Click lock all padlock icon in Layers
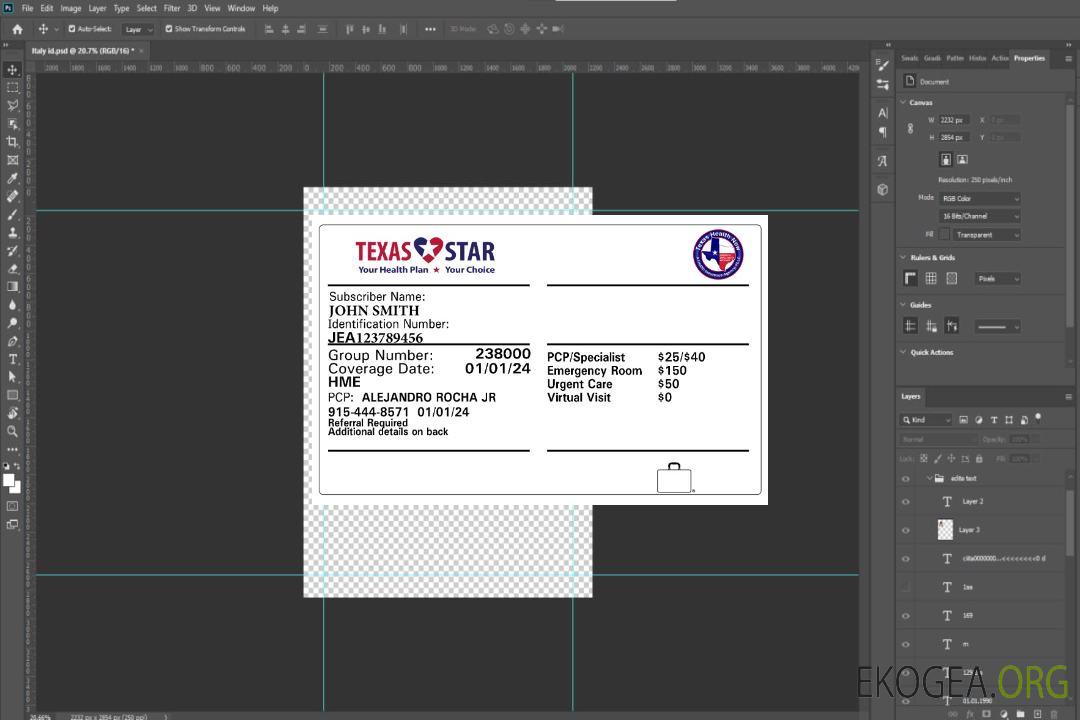Image resolution: width=1080 pixels, height=720 pixels. pyautogui.click(x=979, y=459)
